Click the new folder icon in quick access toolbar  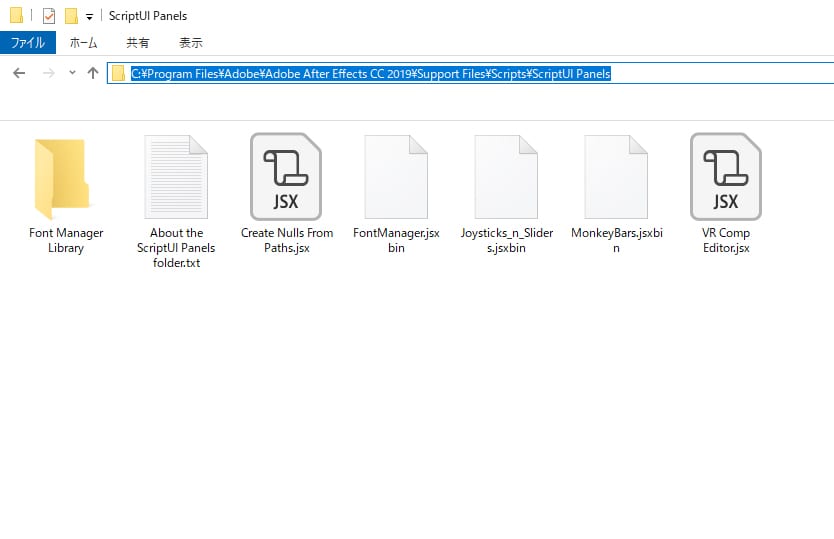point(71,16)
